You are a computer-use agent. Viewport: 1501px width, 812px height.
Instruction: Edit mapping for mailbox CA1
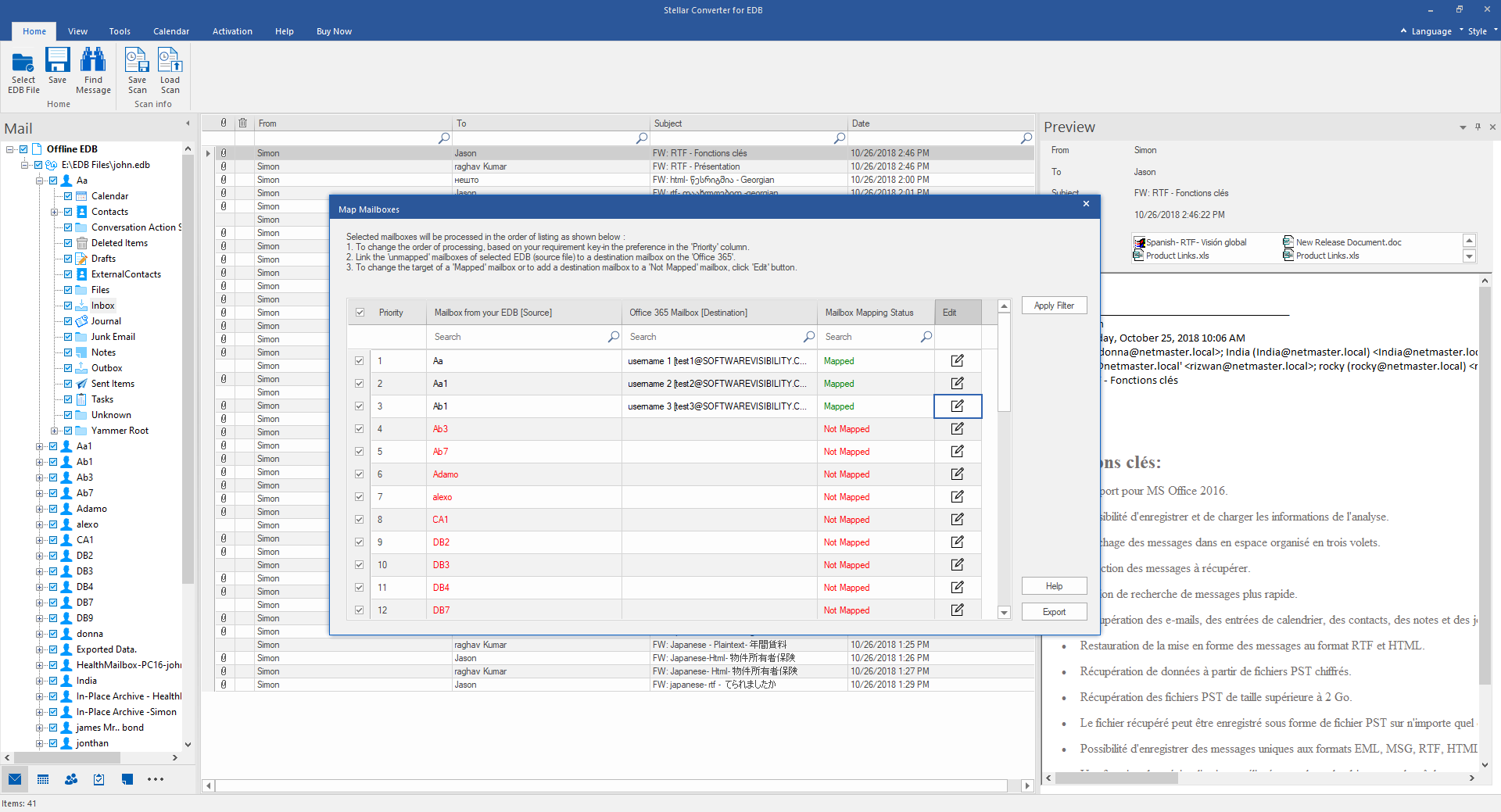(x=957, y=520)
